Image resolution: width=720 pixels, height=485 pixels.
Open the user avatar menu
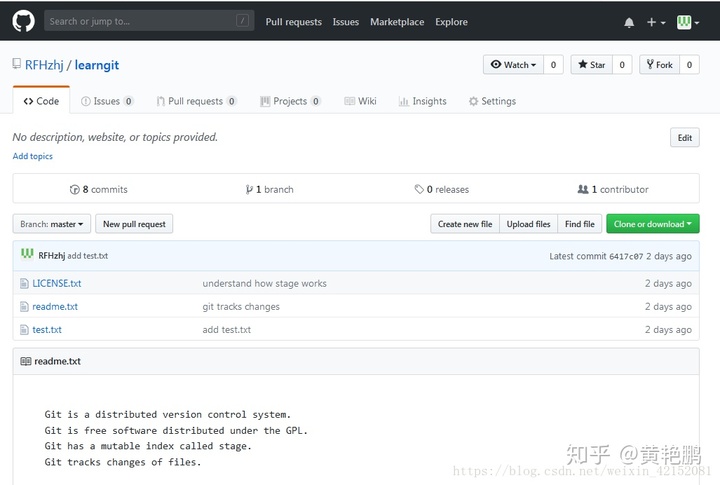pyautogui.click(x=687, y=22)
